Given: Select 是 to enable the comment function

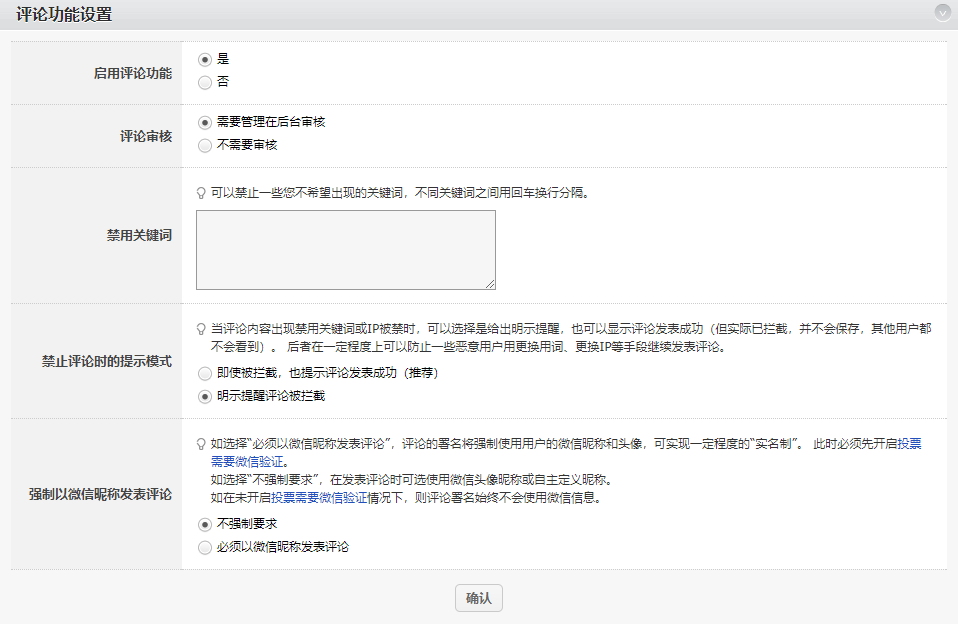Looking at the screenshot, I should coord(205,59).
